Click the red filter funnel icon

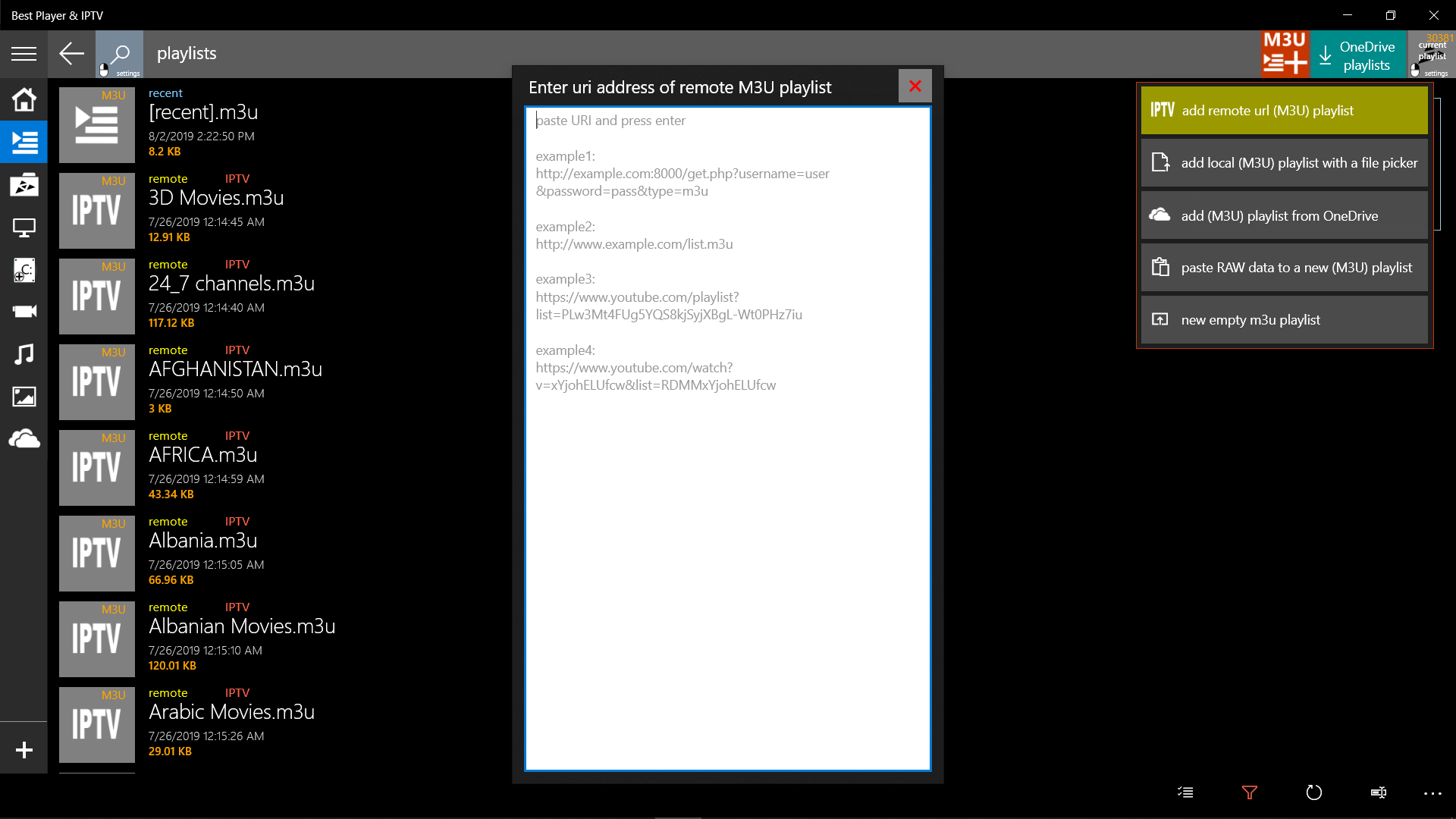[x=1250, y=792]
